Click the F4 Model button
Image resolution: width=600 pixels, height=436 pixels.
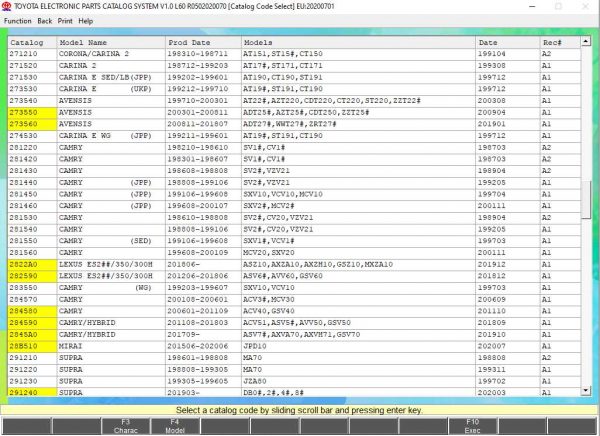(x=175, y=426)
